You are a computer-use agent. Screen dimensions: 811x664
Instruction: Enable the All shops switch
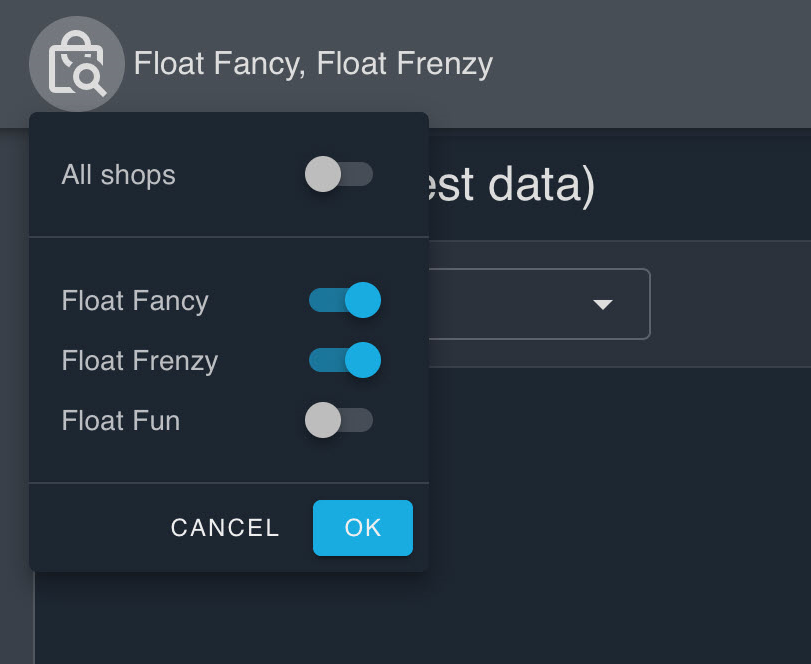click(x=339, y=175)
